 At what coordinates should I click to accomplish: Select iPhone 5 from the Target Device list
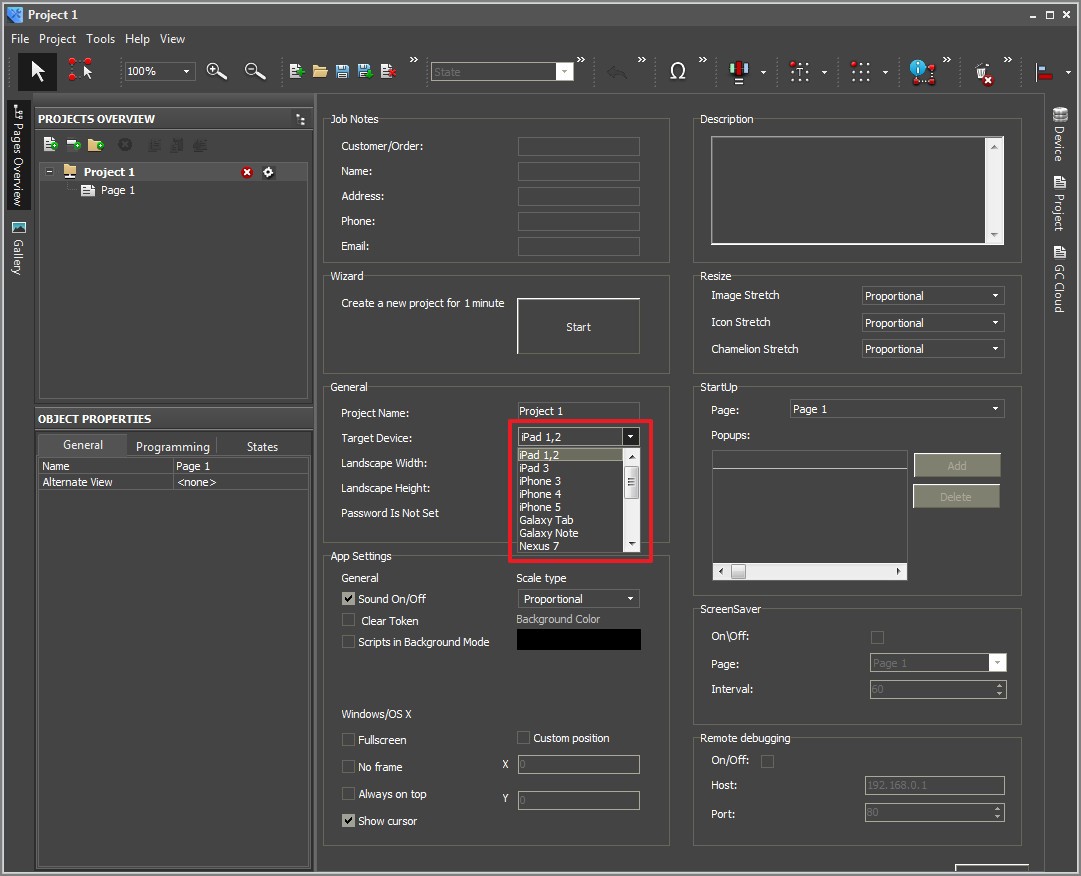click(x=540, y=506)
